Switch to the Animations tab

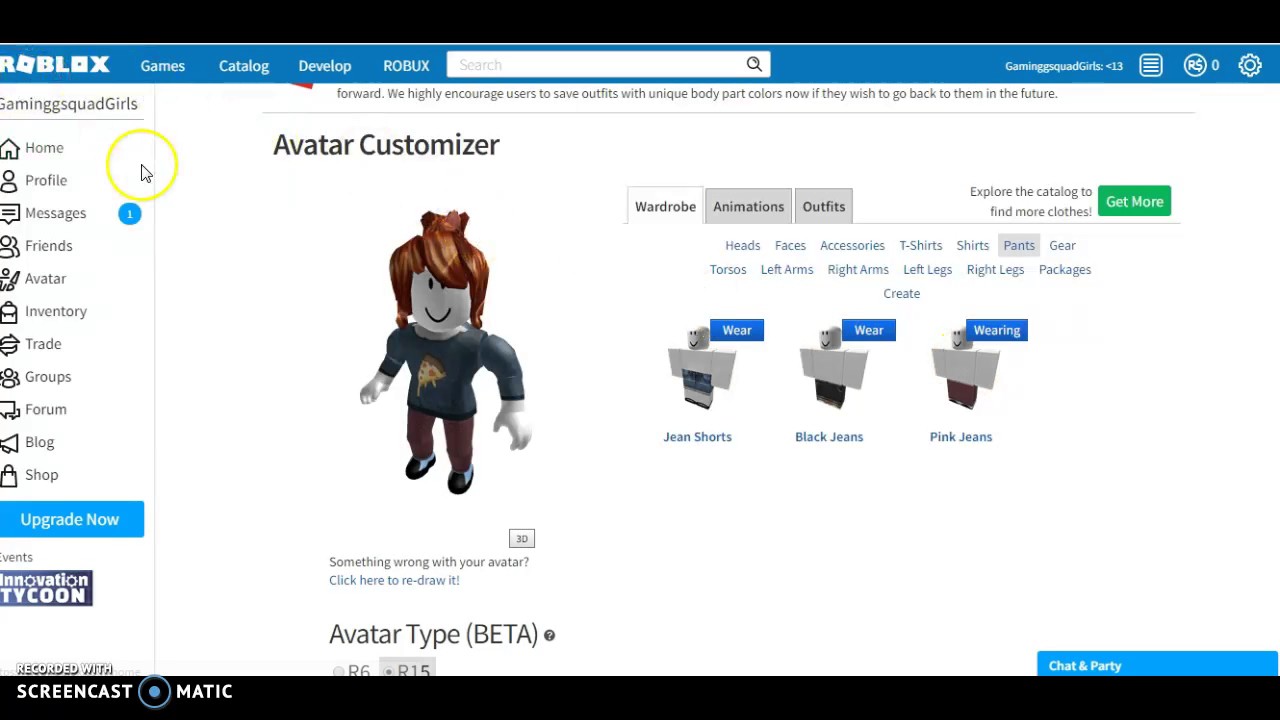pos(748,206)
